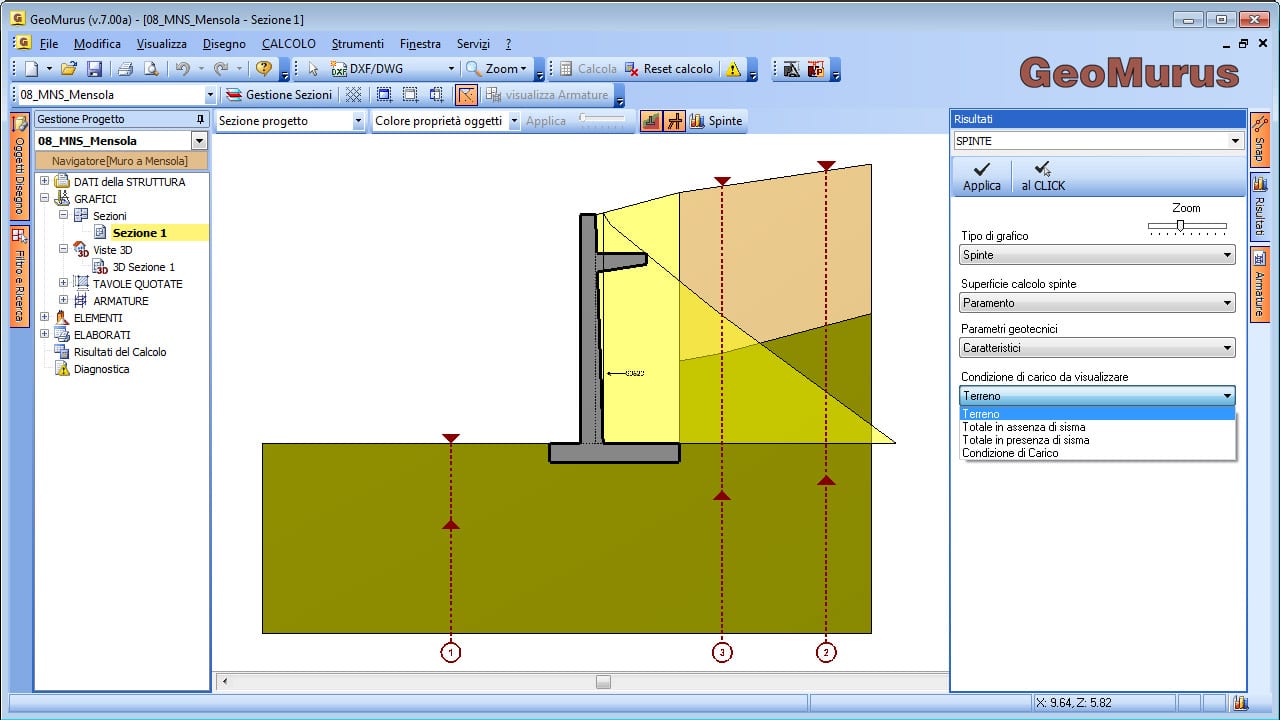1280x720 pixels.
Task: Open file with the folder icon
Action: tap(68, 69)
